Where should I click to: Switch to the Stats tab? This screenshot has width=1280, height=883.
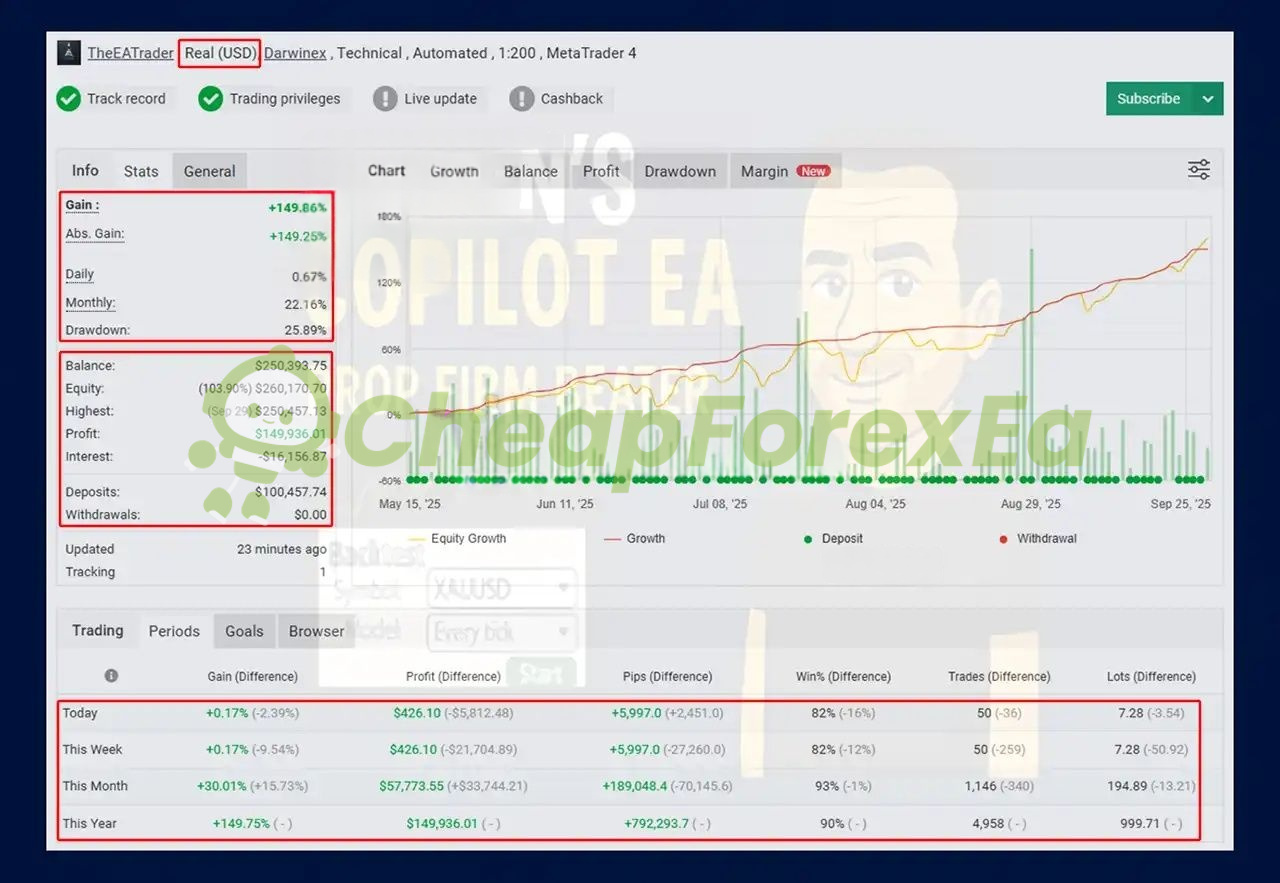point(141,171)
